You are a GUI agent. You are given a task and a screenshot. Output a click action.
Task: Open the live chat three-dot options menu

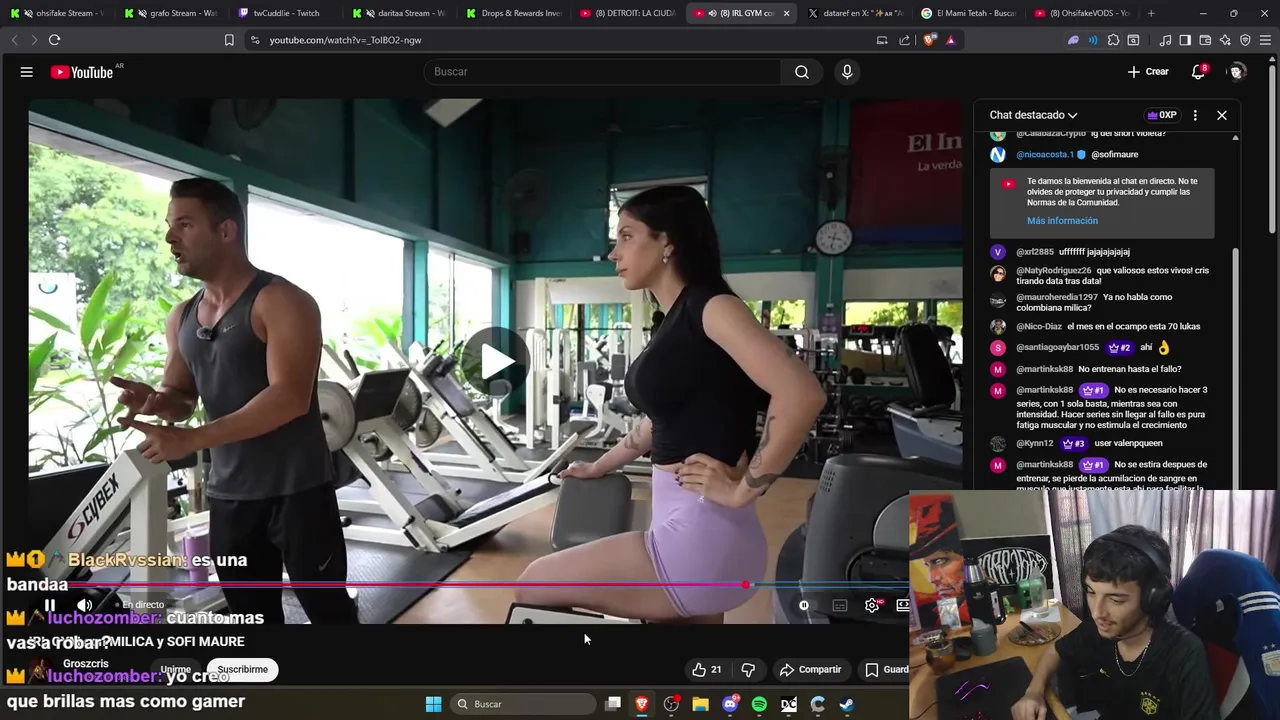click(x=1195, y=115)
